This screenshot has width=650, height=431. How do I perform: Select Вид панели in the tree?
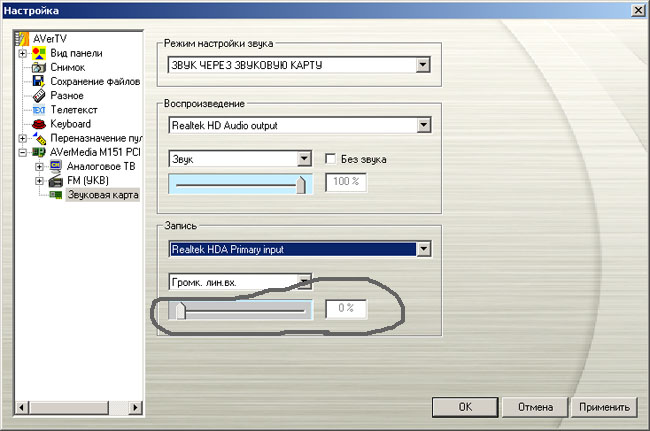(x=76, y=53)
